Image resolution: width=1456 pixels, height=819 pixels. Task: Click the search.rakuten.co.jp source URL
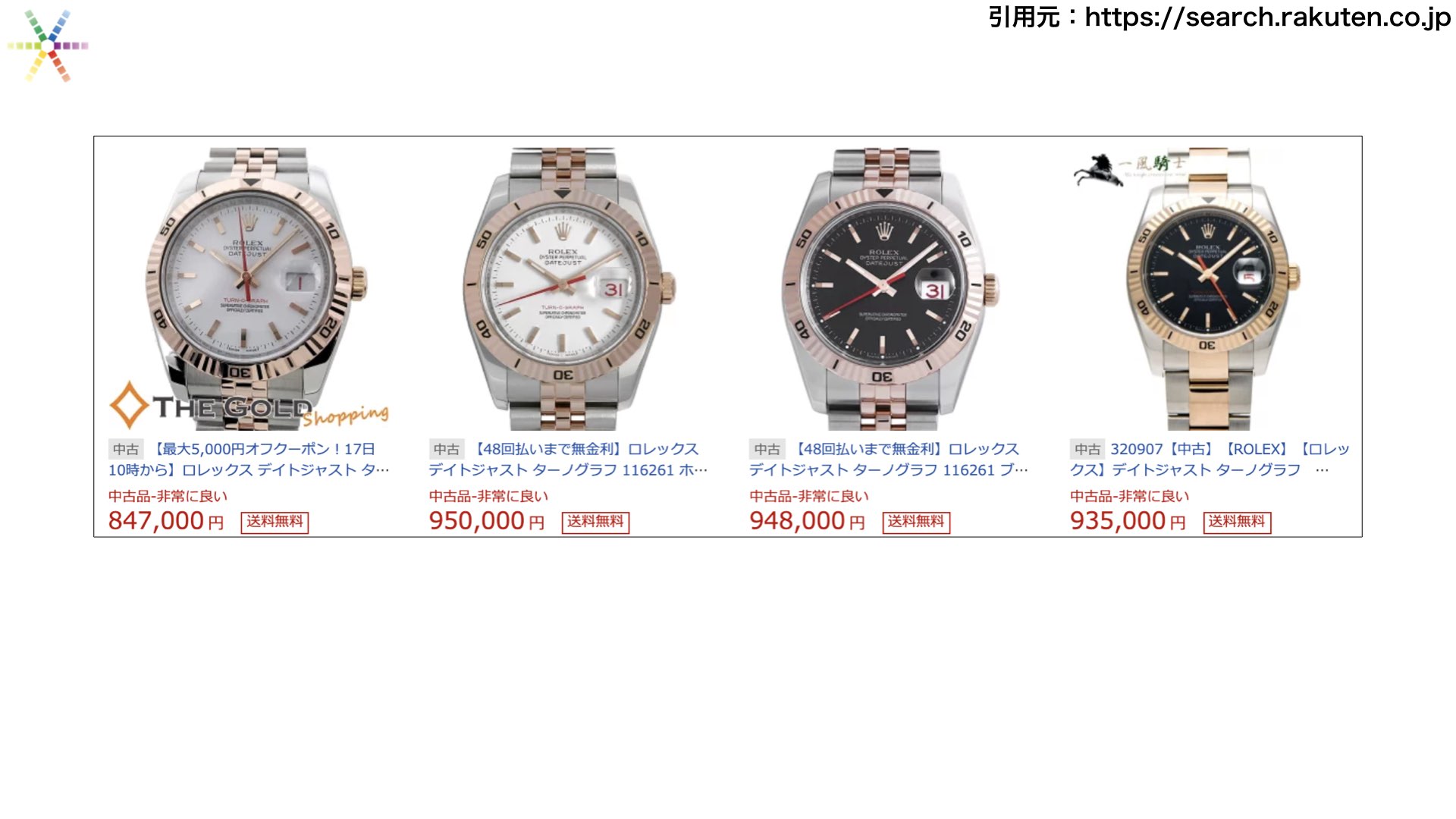tap(1267, 17)
